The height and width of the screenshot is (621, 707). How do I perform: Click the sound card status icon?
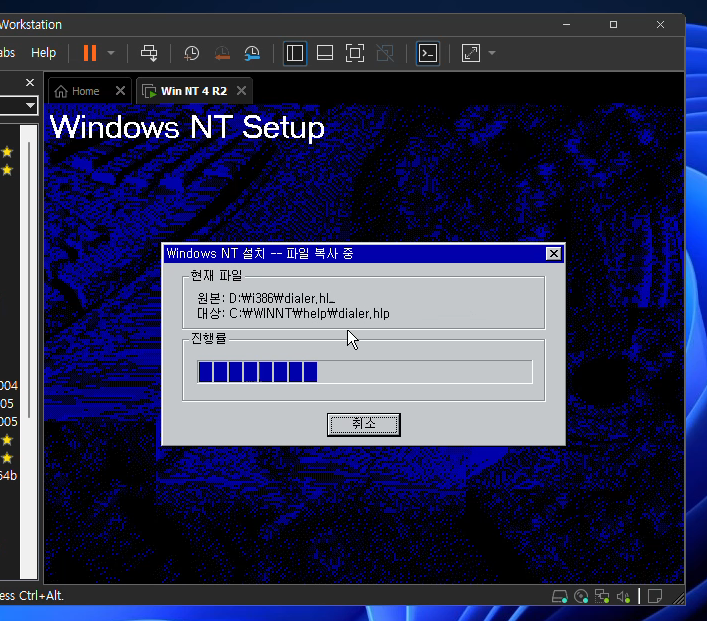623,596
